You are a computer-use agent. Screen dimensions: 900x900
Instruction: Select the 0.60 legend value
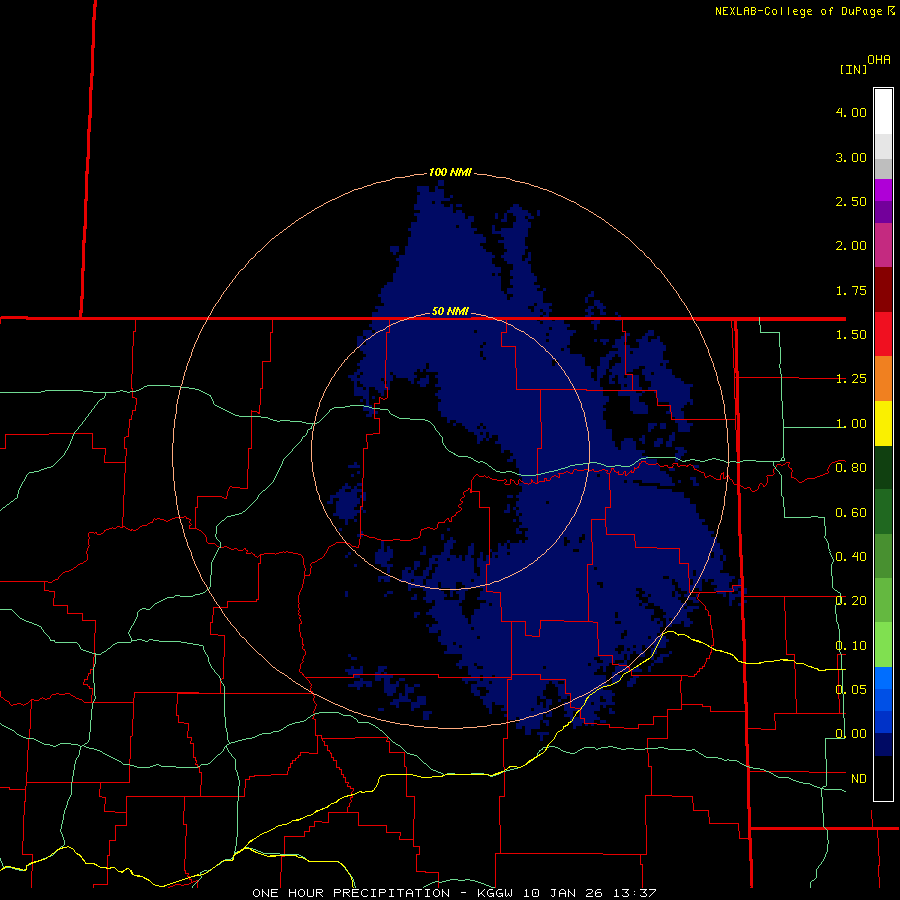click(x=851, y=513)
